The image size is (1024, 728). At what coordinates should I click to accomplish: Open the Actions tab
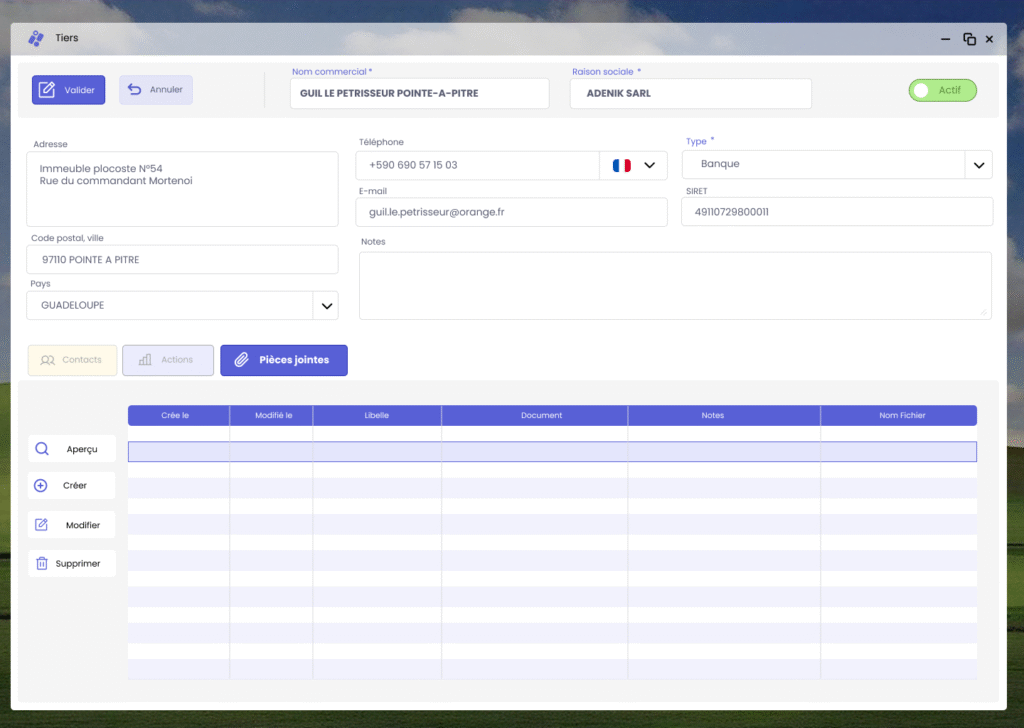pos(168,360)
